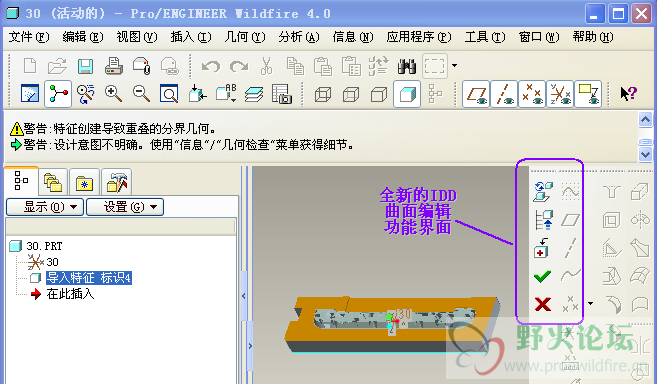Screen dimensions: 657x384
Task: Click the top IDD surface edit icon
Action: 543,192
